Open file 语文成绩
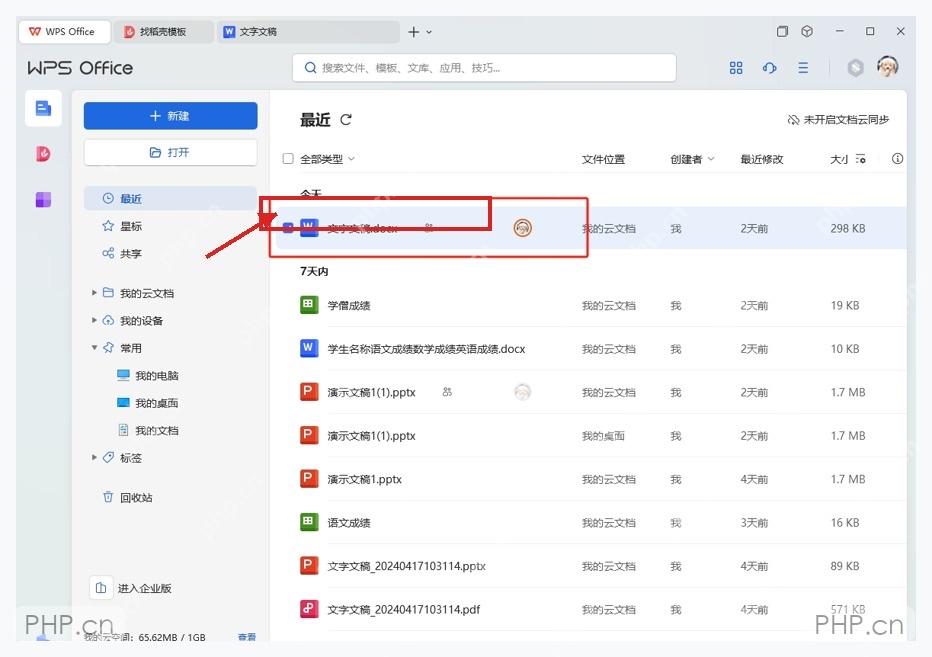Image resolution: width=932 pixels, height=657 pixels. (x=349, y=523)
